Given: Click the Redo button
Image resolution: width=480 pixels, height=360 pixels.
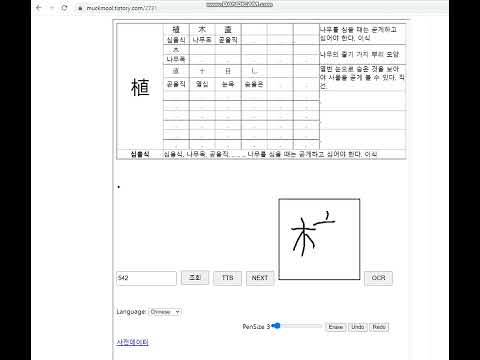Looking at the screenshot, I should 379,327.
